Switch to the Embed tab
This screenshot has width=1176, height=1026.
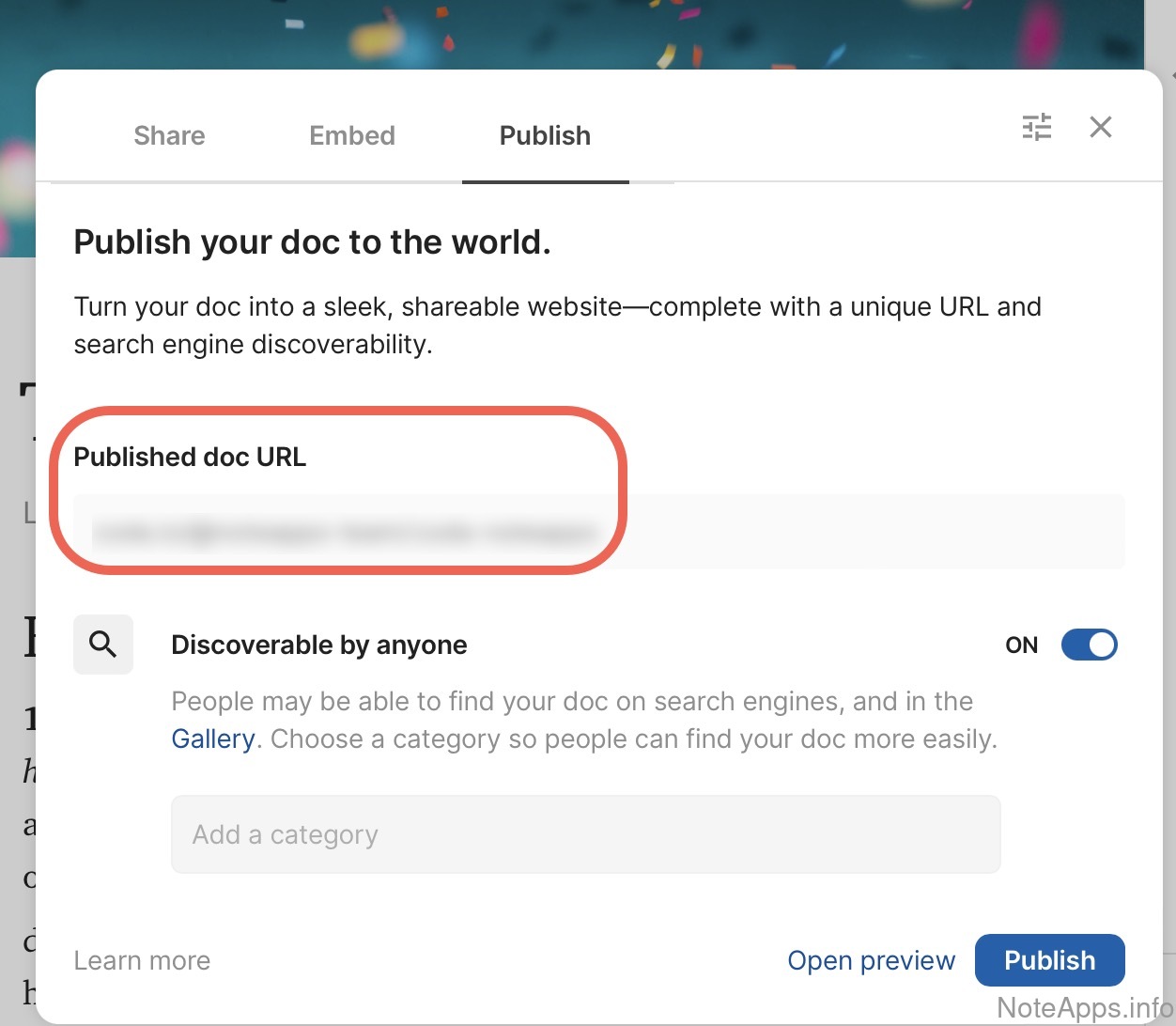pyautogui.click(x=352, y=135)
